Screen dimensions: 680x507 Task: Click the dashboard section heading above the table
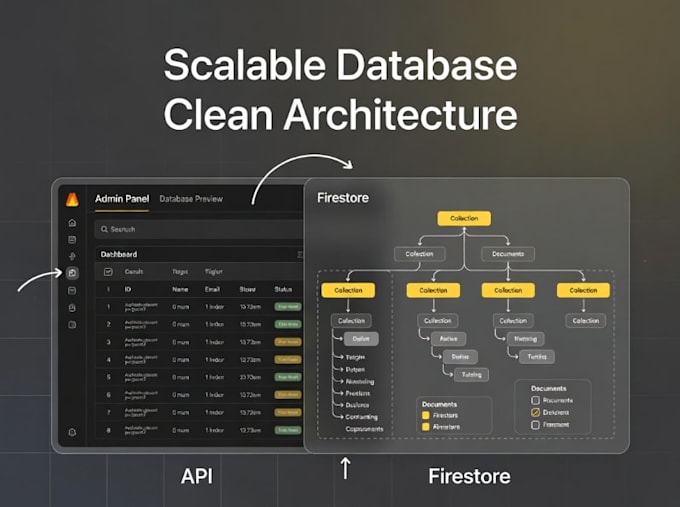[x=119, y=254]
